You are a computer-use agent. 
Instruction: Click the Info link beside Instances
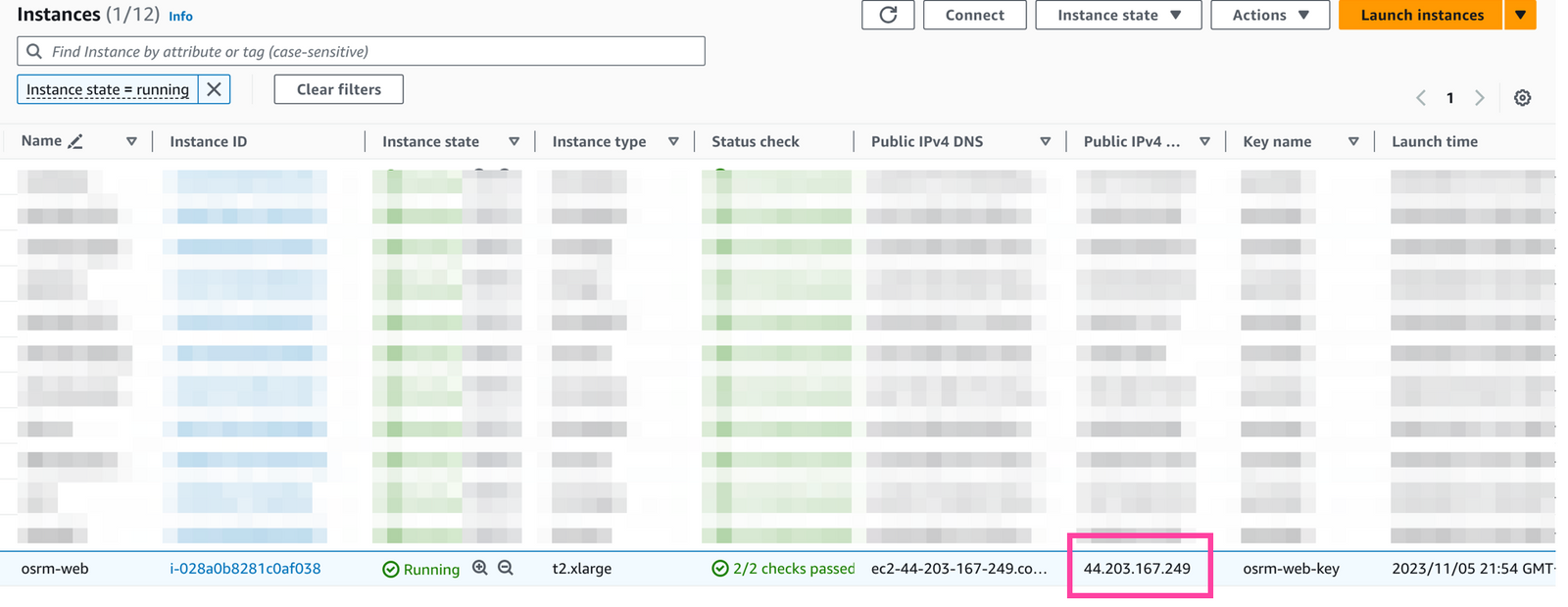180,16
